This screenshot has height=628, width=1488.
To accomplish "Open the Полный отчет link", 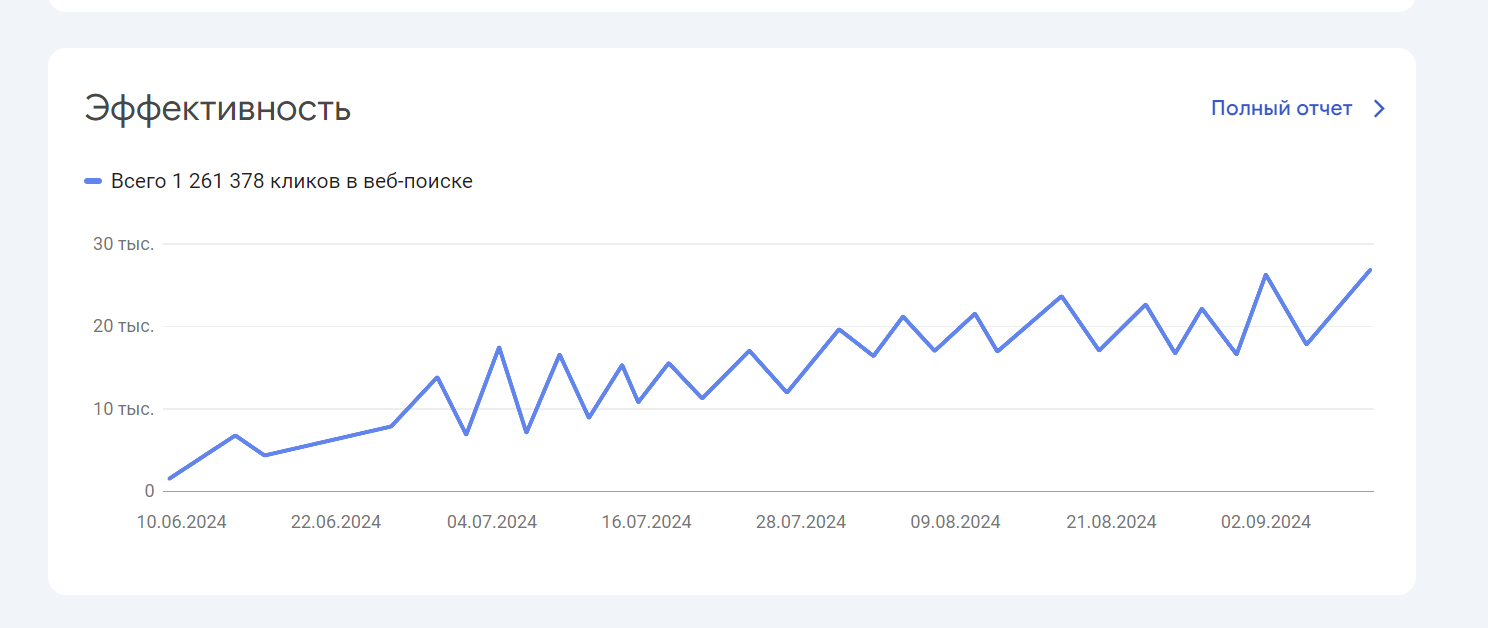I will click(x=1281, y=108).
